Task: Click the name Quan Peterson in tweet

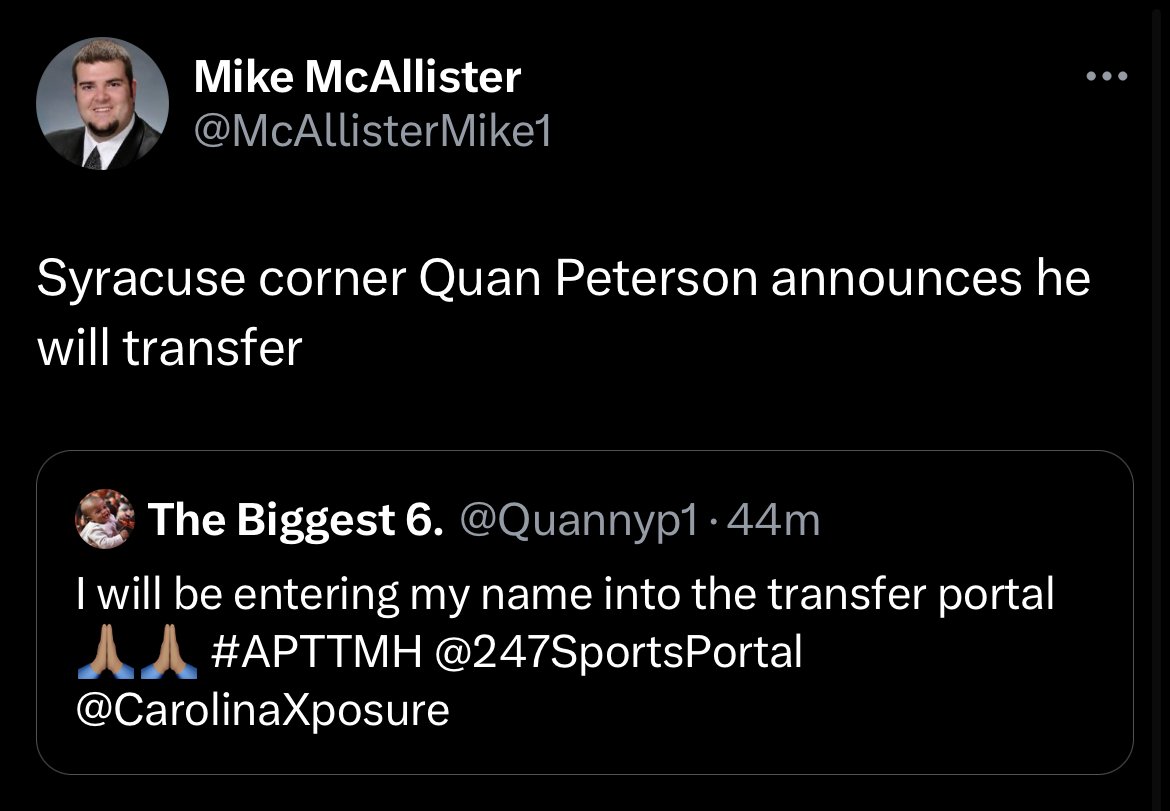Action: (x=588, y=279)
